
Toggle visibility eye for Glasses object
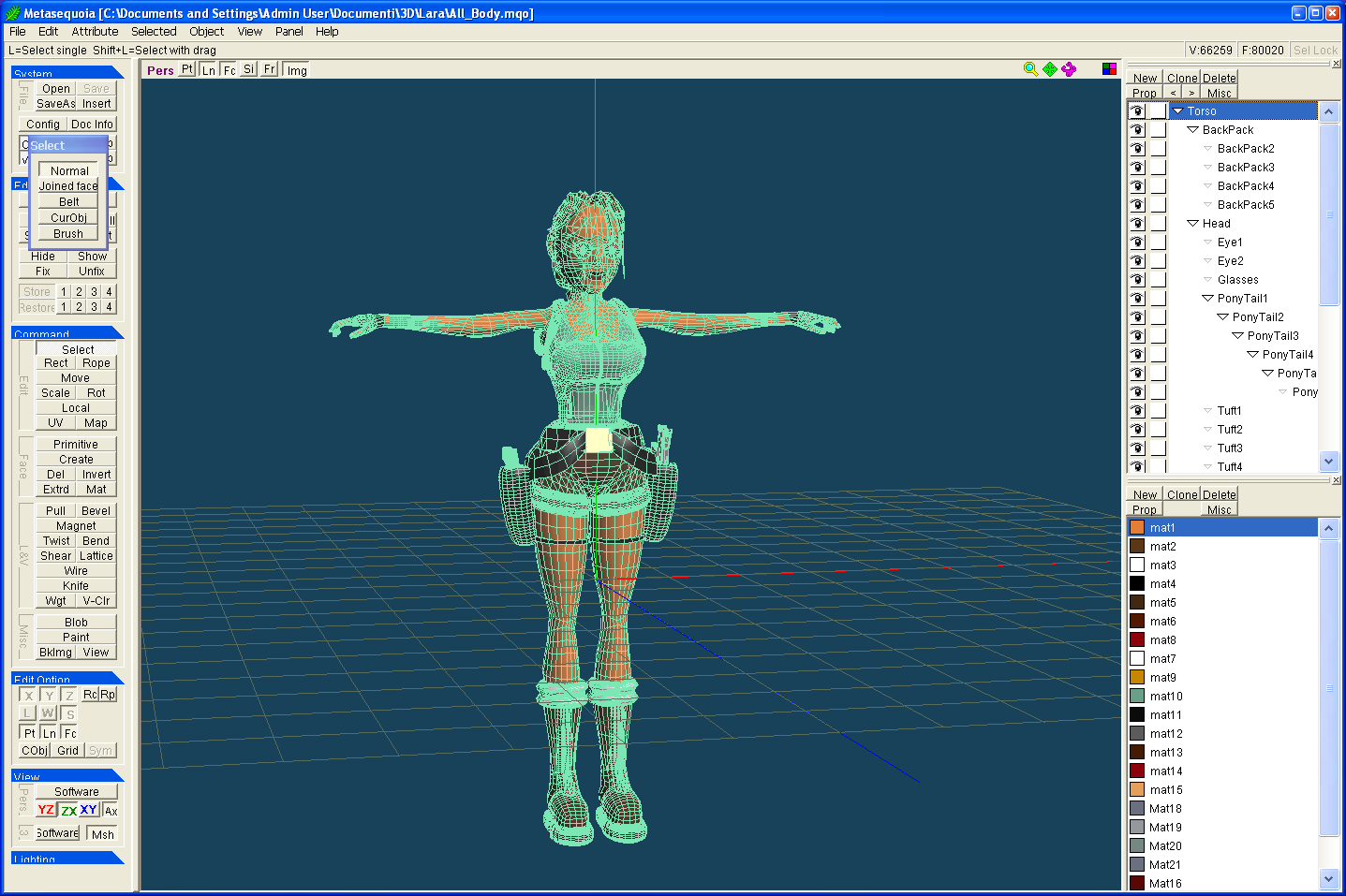tap(1137, 279)
